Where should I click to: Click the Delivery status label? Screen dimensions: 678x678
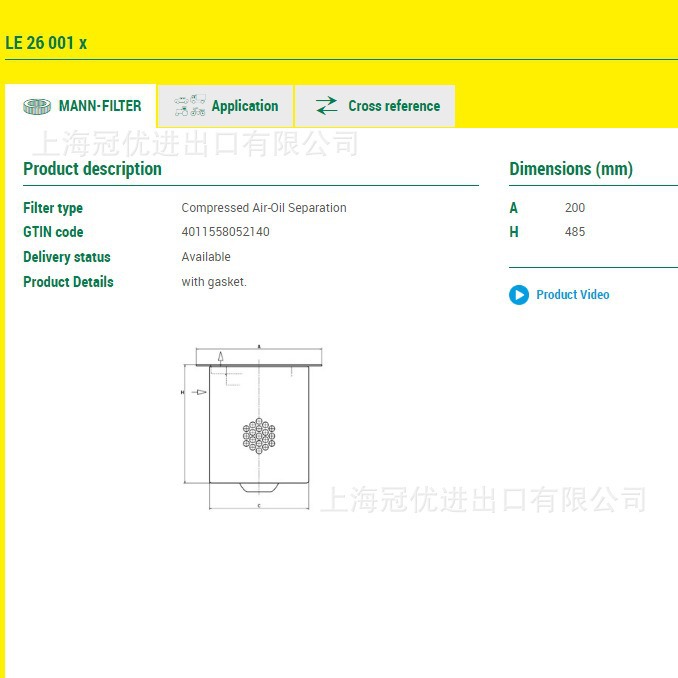tap(67, 257)
